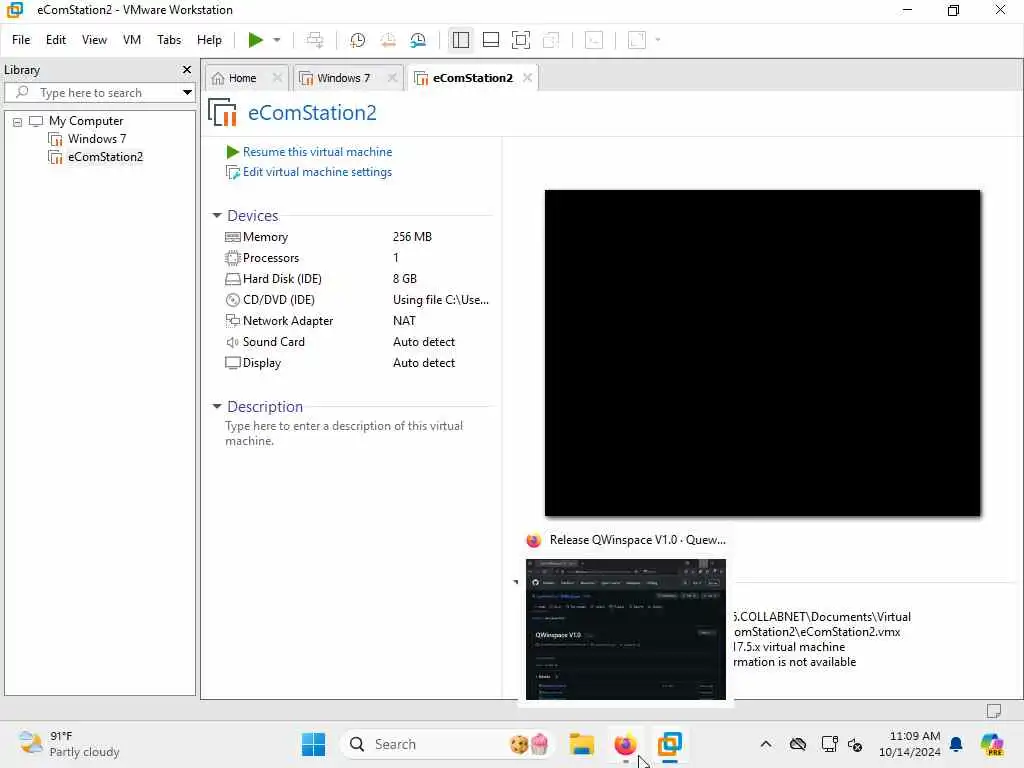Select eComStation2 in the library tree
Screen dimensions: 1024x768
pyautogui.click(x=104, y=157)
